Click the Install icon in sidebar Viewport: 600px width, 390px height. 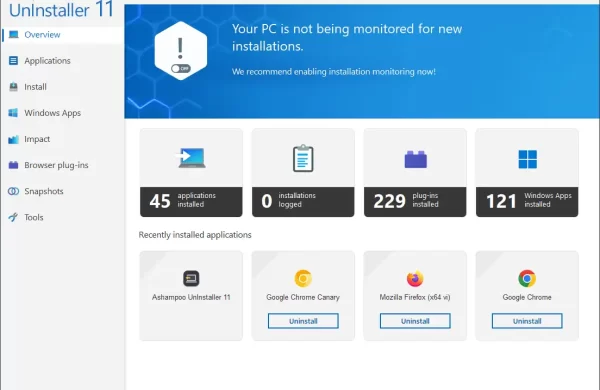13,87
